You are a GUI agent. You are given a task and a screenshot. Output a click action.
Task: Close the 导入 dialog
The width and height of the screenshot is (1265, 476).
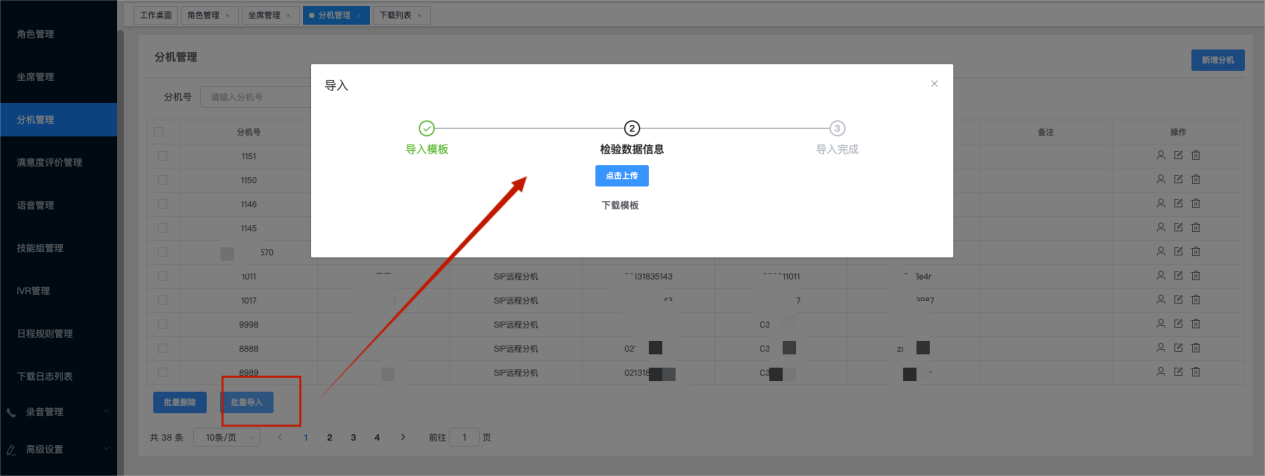point(934,84)
